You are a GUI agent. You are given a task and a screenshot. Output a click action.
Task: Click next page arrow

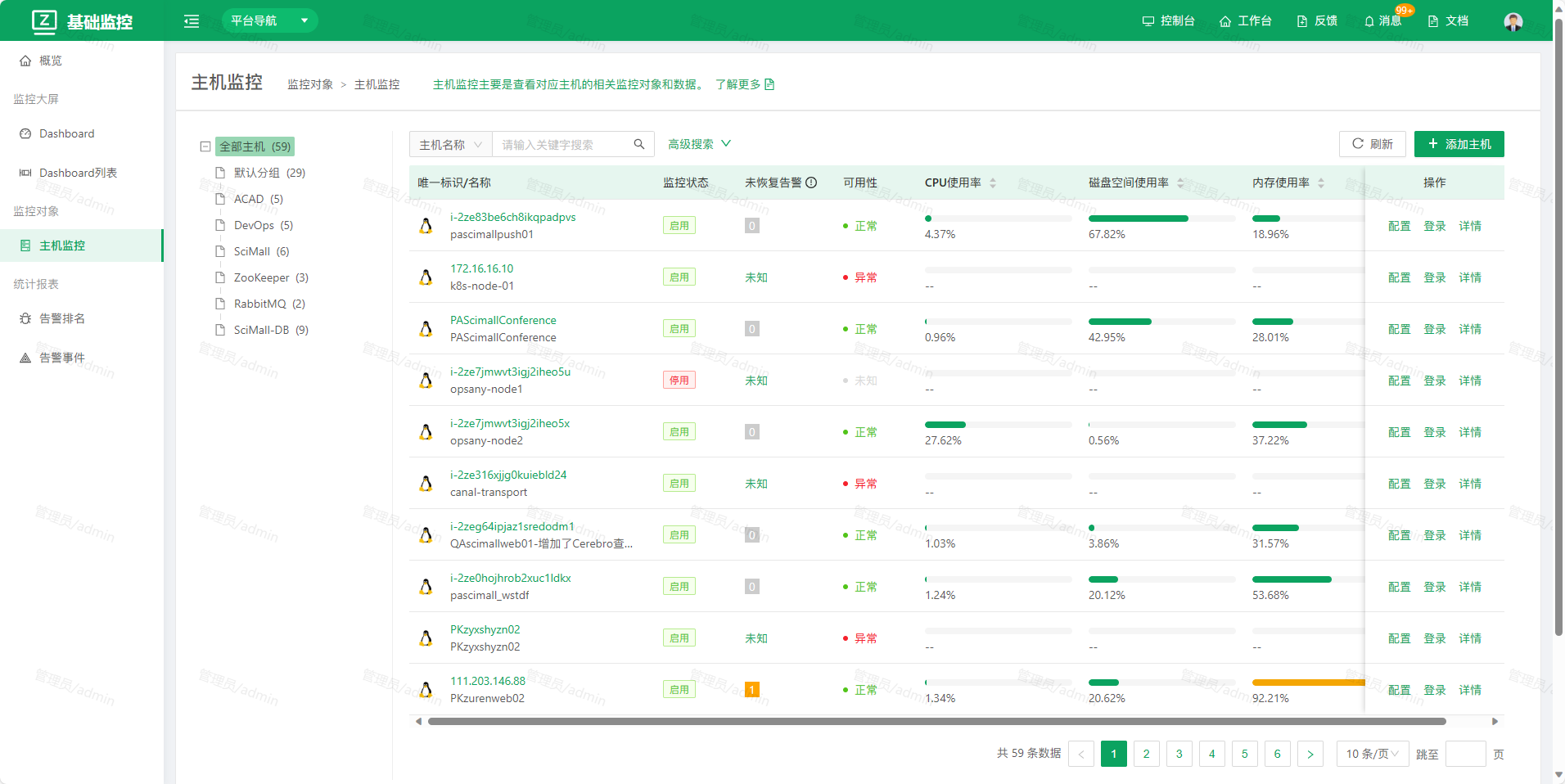pos(1310,754)
